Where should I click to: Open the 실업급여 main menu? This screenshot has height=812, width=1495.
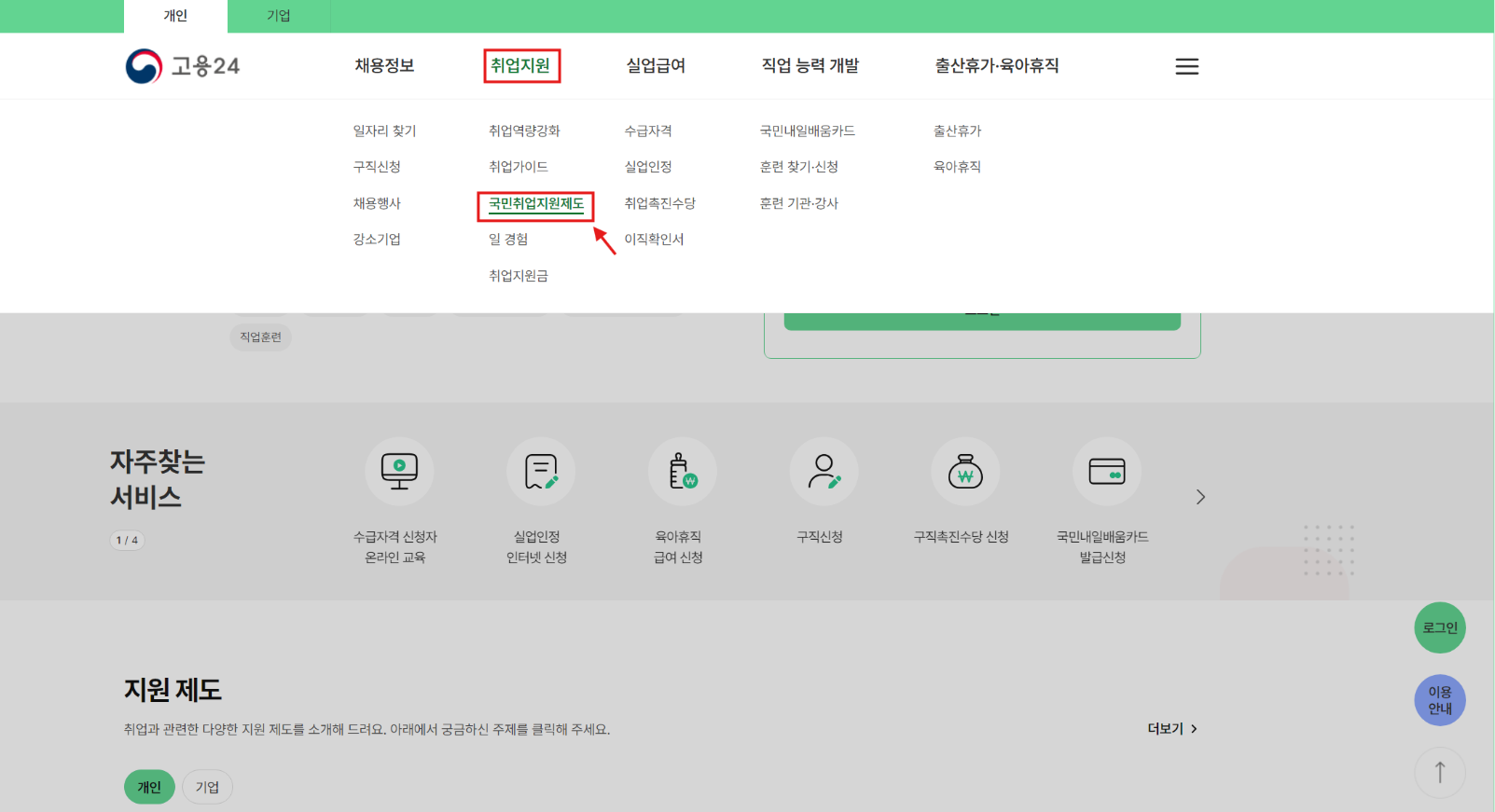coord(656,65)
